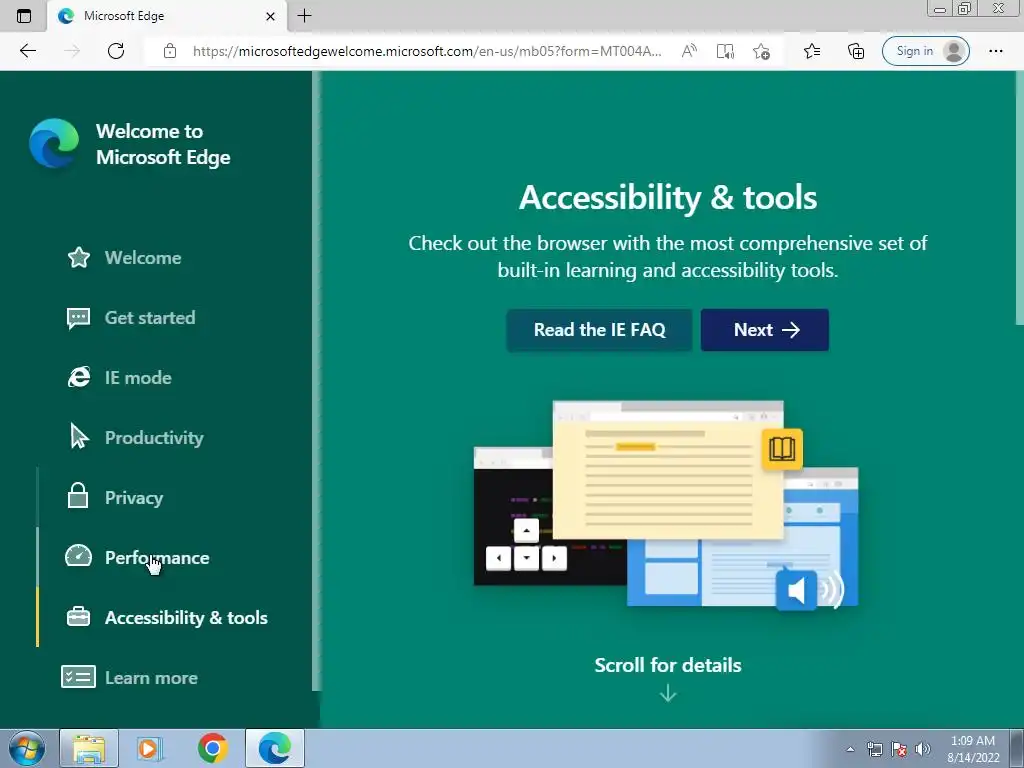The width and height of the screenshot is (1024, 768).
Task: Go to the Get started section
Action: (x=150, y=318)
